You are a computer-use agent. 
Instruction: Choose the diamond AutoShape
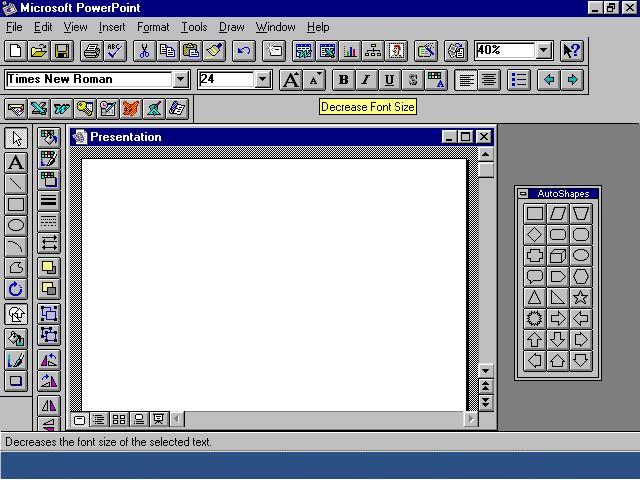[x=534, y=234]
